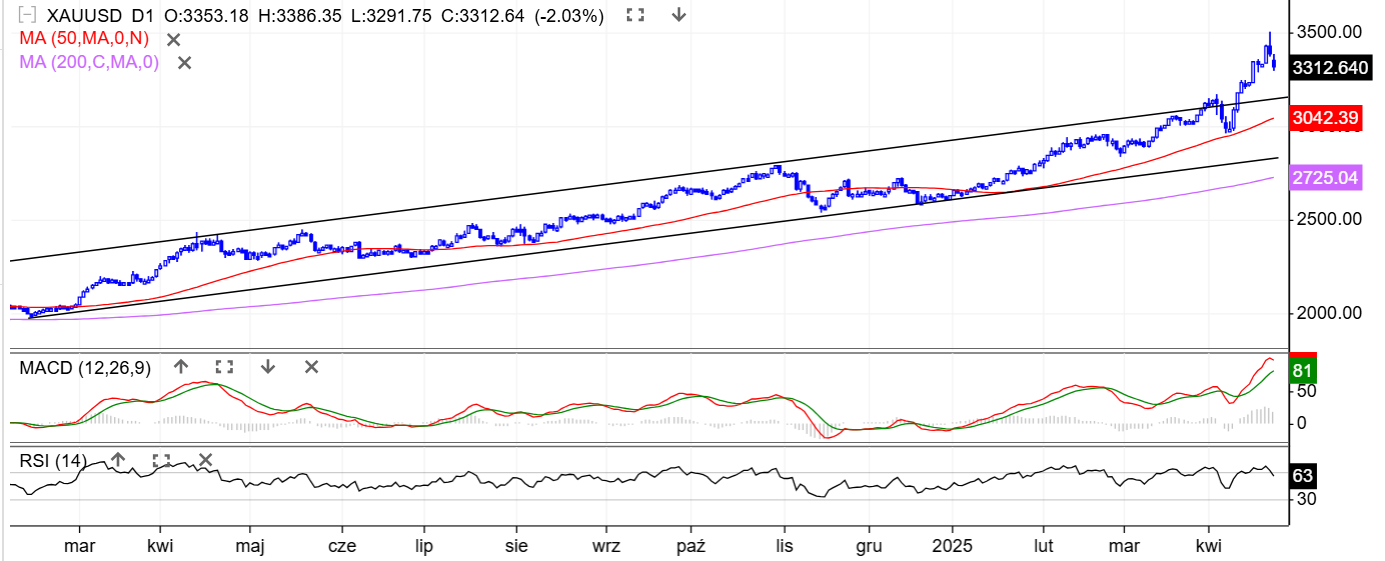The image size is (1385, 561).
Task: Click the current price tag 3312.640
Action: pyautogui.click(x=1329, y=68)
